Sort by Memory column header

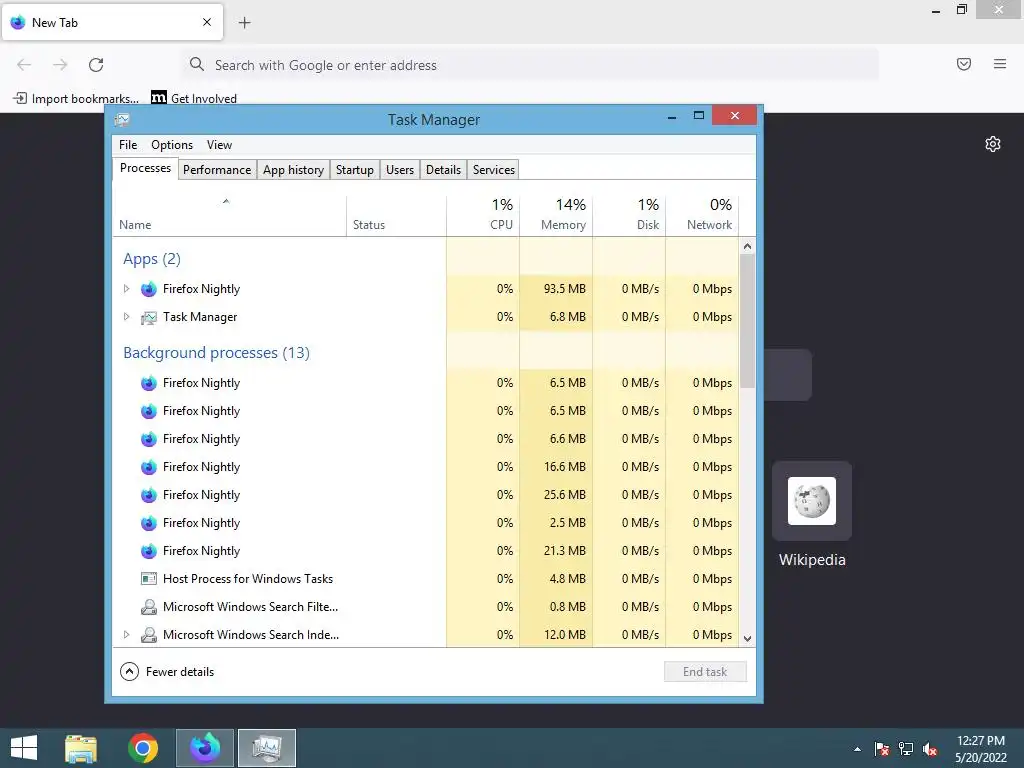click(x=556, y=216)
